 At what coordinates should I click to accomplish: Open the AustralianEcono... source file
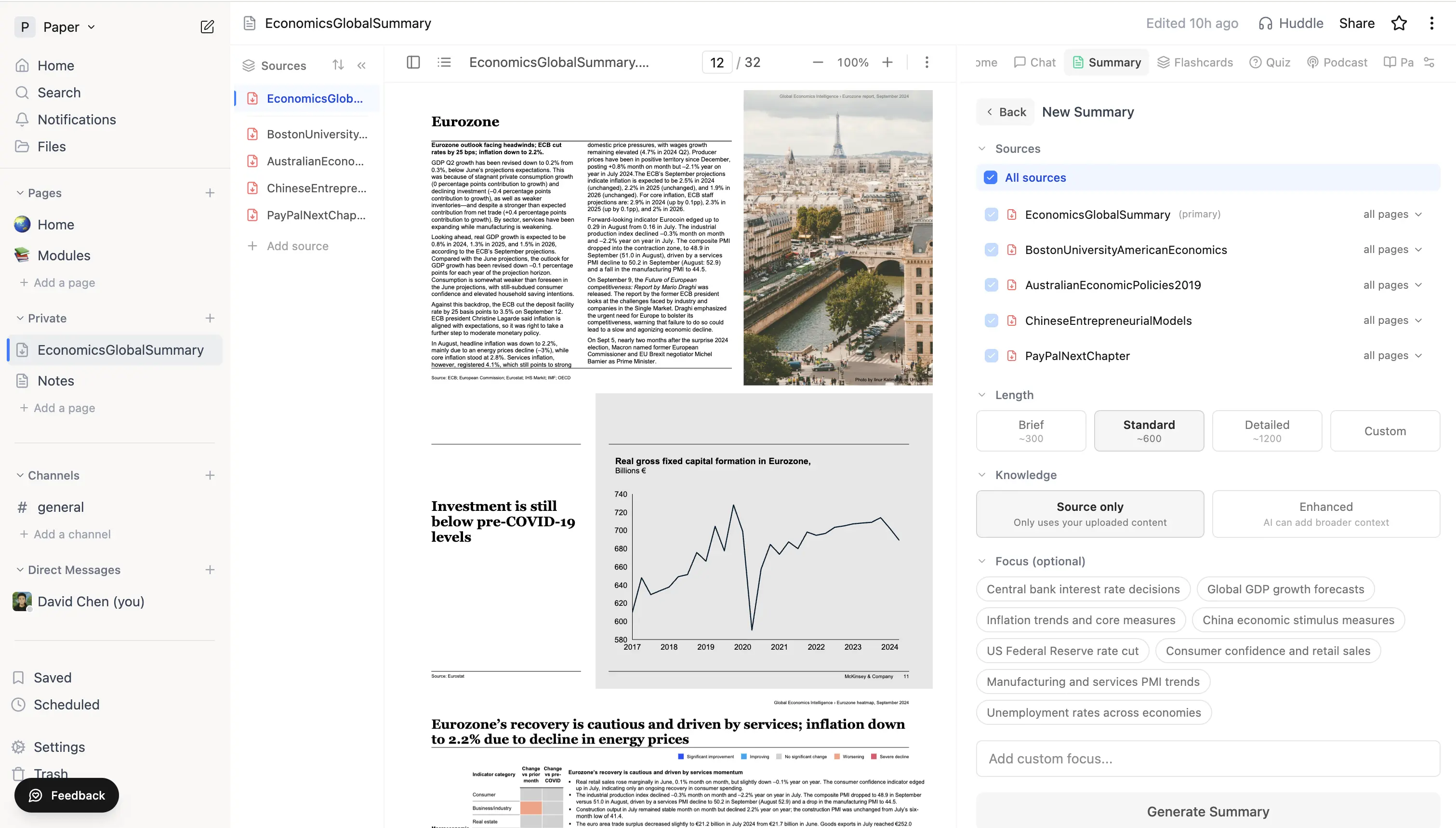307,161
